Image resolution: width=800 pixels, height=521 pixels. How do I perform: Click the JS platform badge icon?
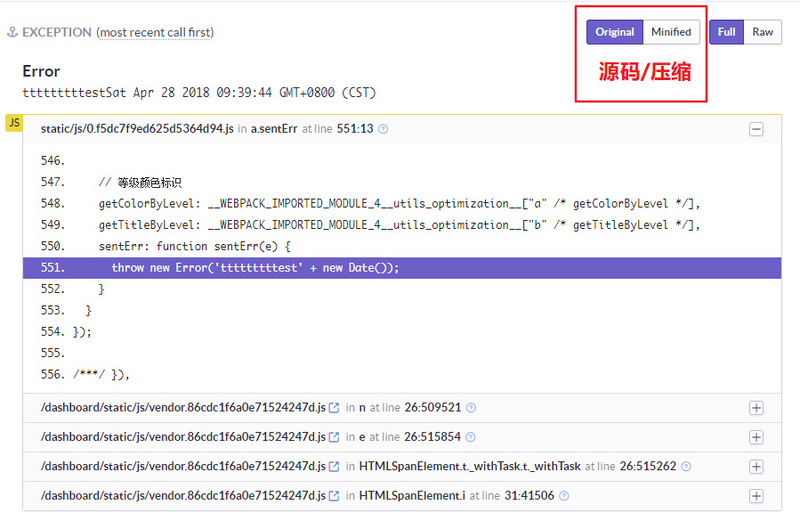coord(14,123)
